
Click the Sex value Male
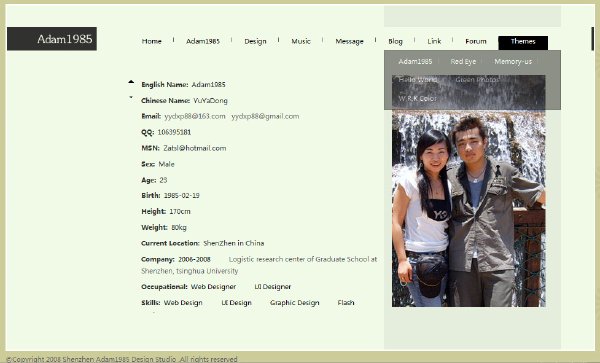click(166, 164)
